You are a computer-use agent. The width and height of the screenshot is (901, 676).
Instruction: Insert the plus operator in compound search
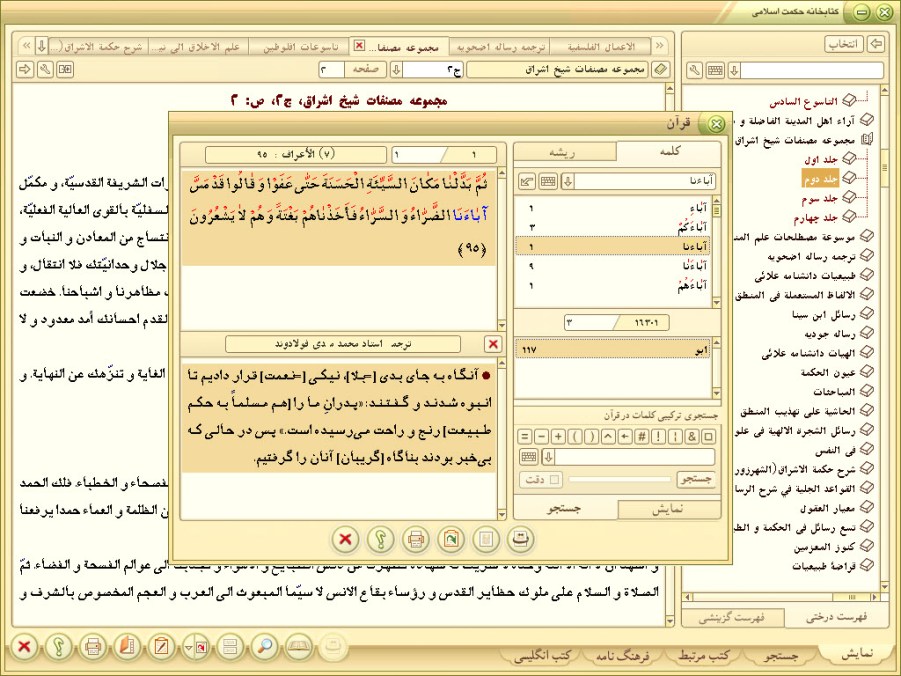click(558, 437)
